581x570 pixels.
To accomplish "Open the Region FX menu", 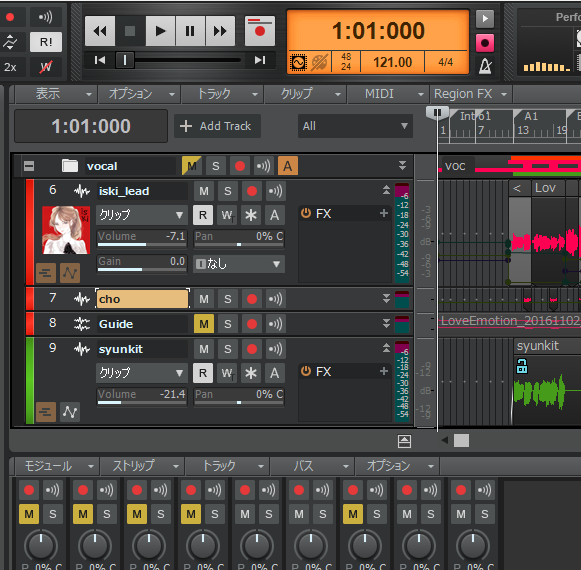I will point(471,94).
